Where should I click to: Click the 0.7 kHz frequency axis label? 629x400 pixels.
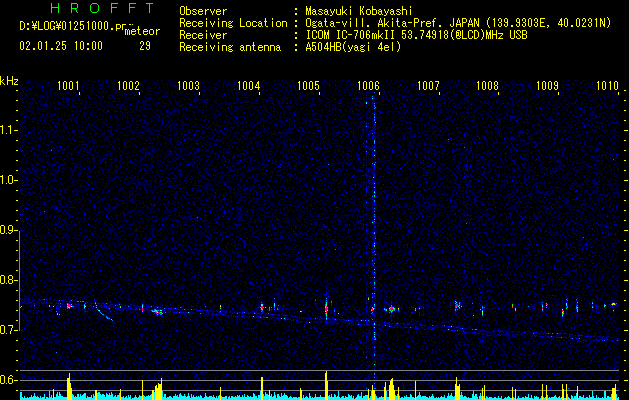coord(8,330)
